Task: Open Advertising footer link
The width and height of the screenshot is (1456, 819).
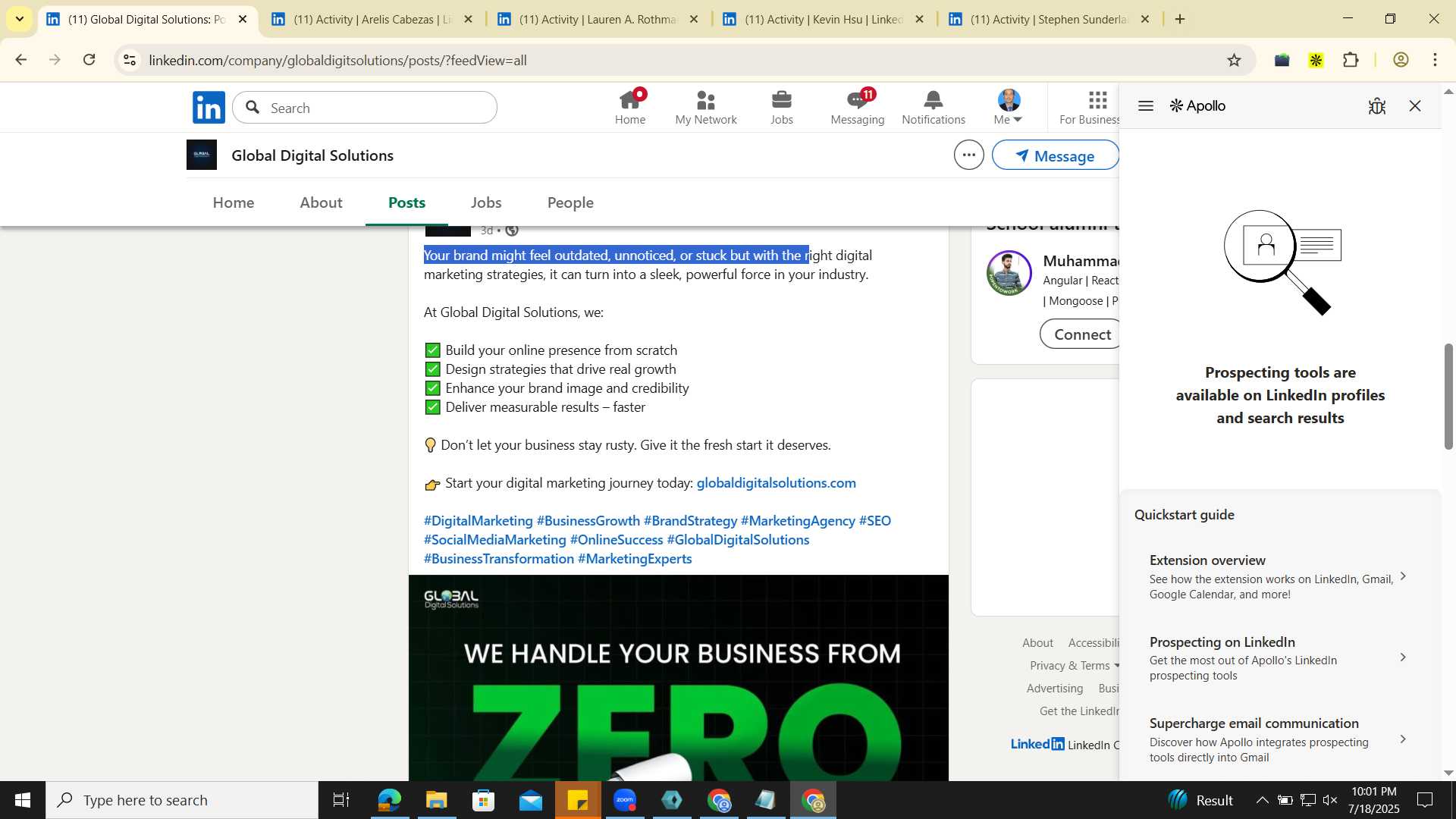Action: tap(1054, 689)
